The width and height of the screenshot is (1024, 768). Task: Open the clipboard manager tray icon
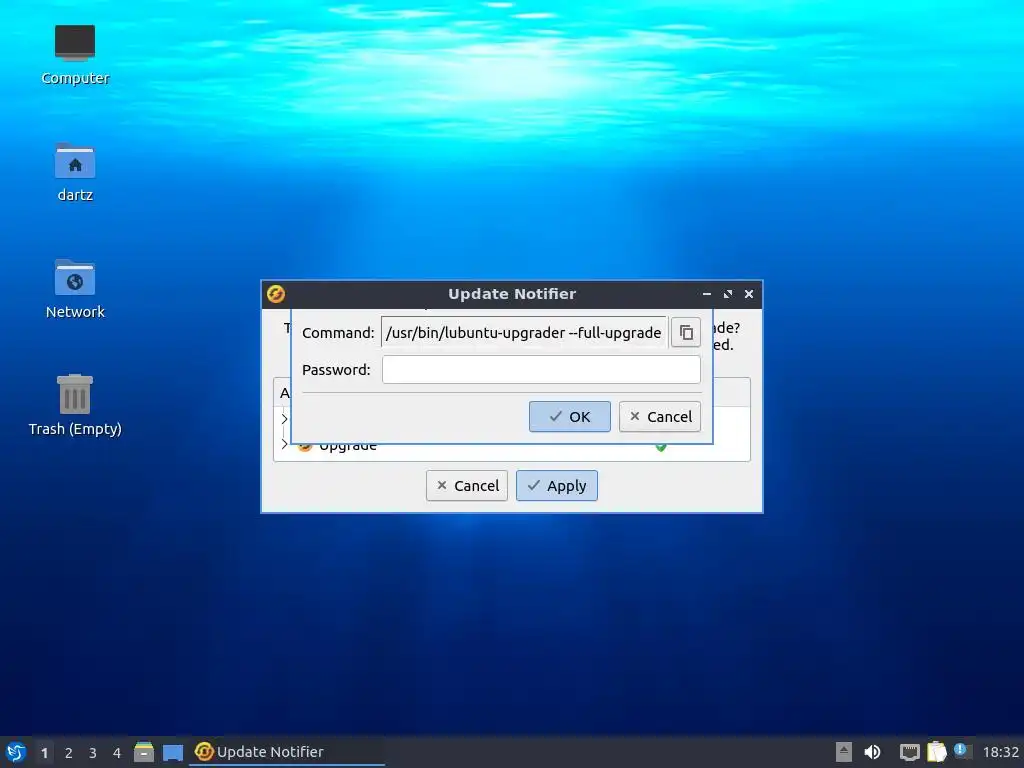[x=936, y=752]
